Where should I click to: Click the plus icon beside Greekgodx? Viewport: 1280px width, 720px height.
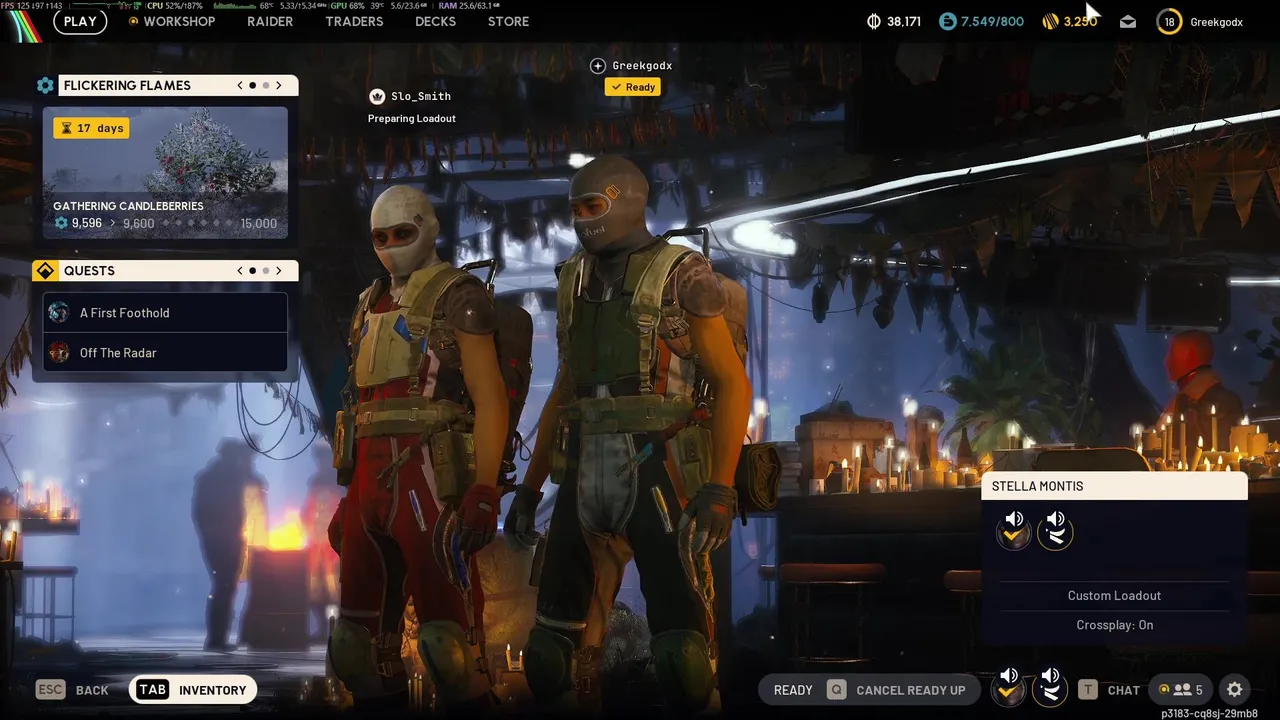coord(598,65)
